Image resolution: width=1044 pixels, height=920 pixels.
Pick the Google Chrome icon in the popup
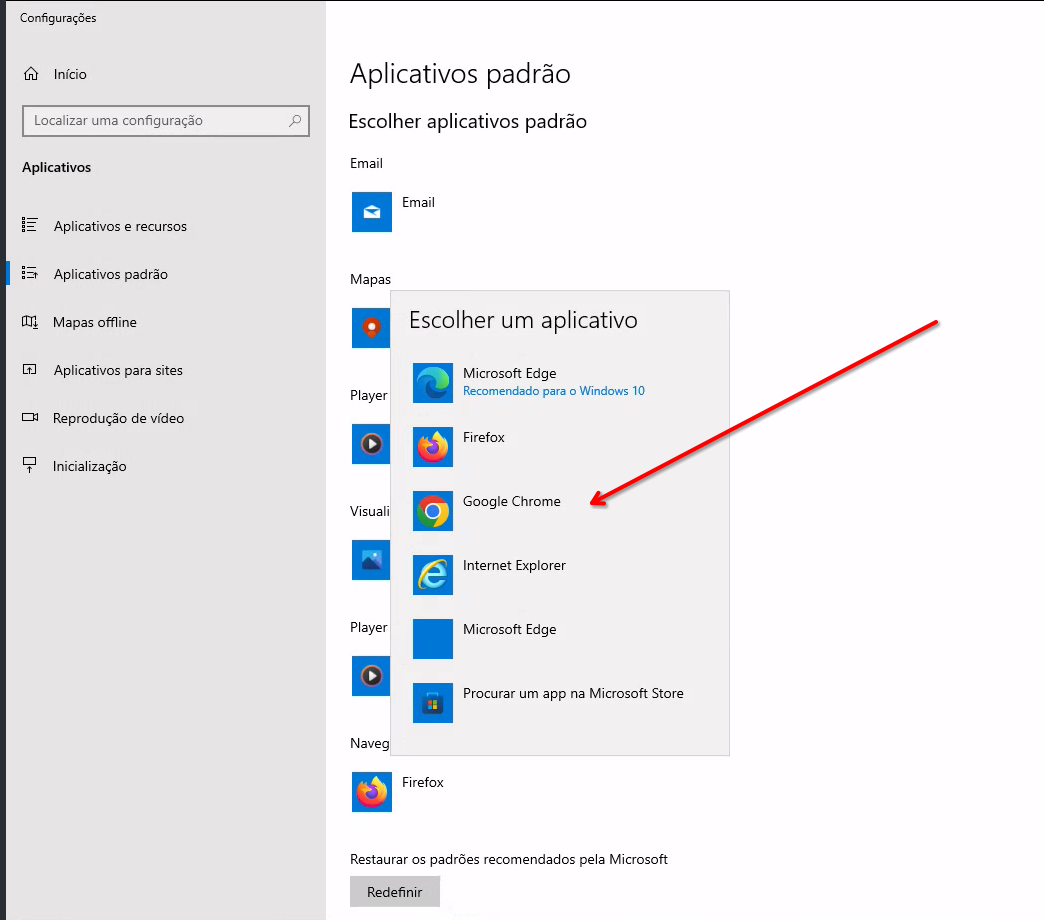pos(433,511)
